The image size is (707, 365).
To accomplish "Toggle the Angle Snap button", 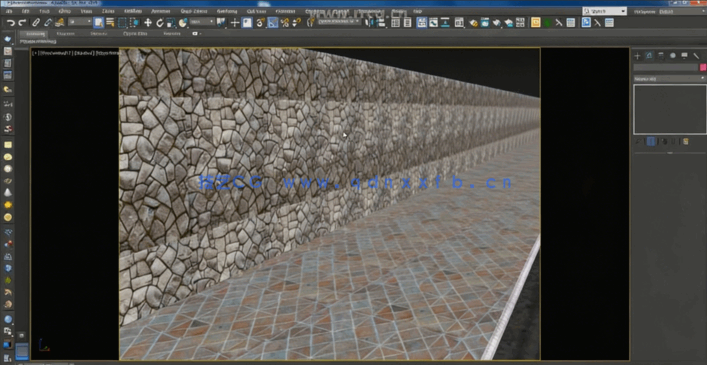I will click(272, 23).
